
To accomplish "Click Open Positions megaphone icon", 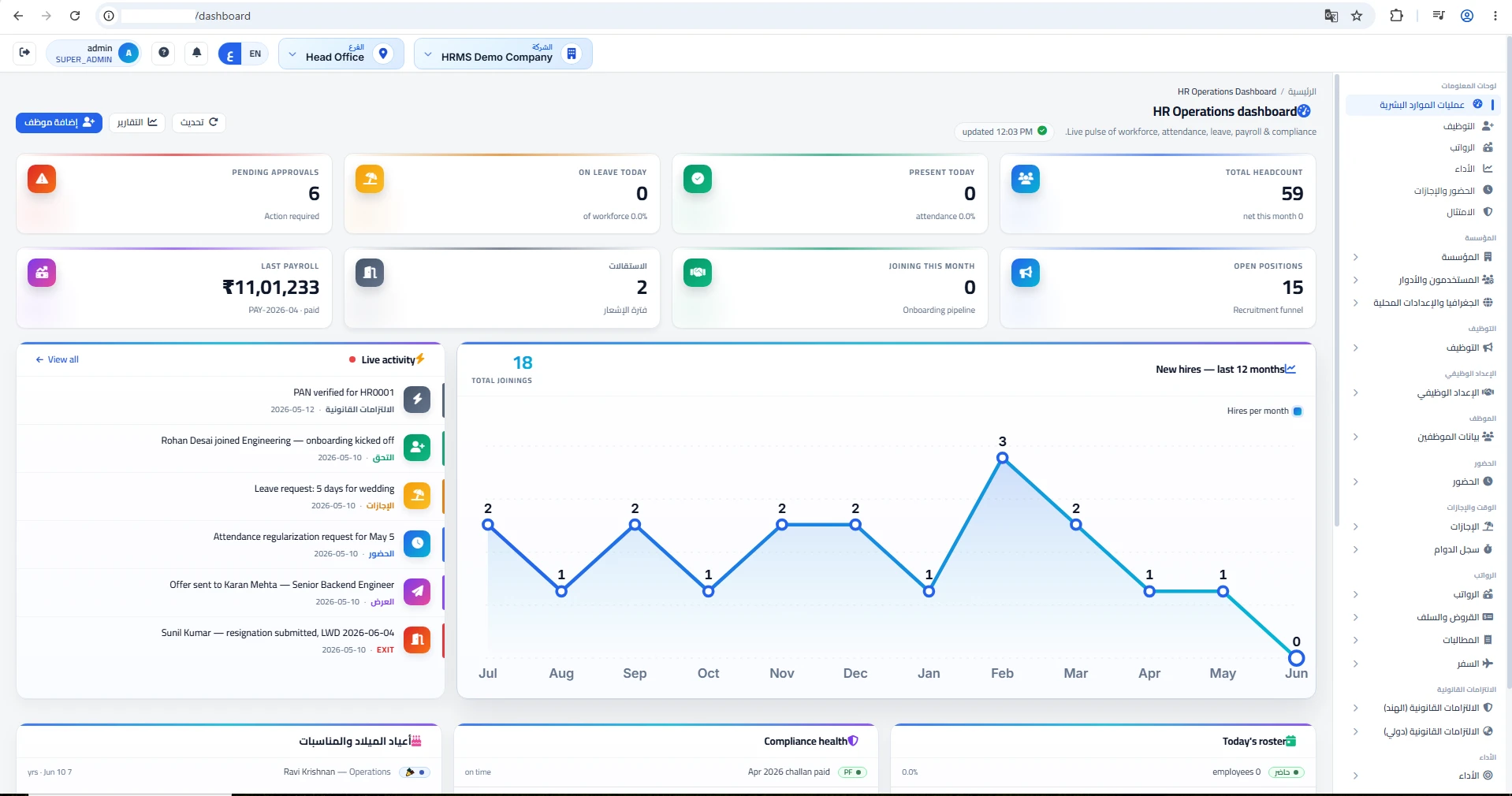I will 1026,273.
